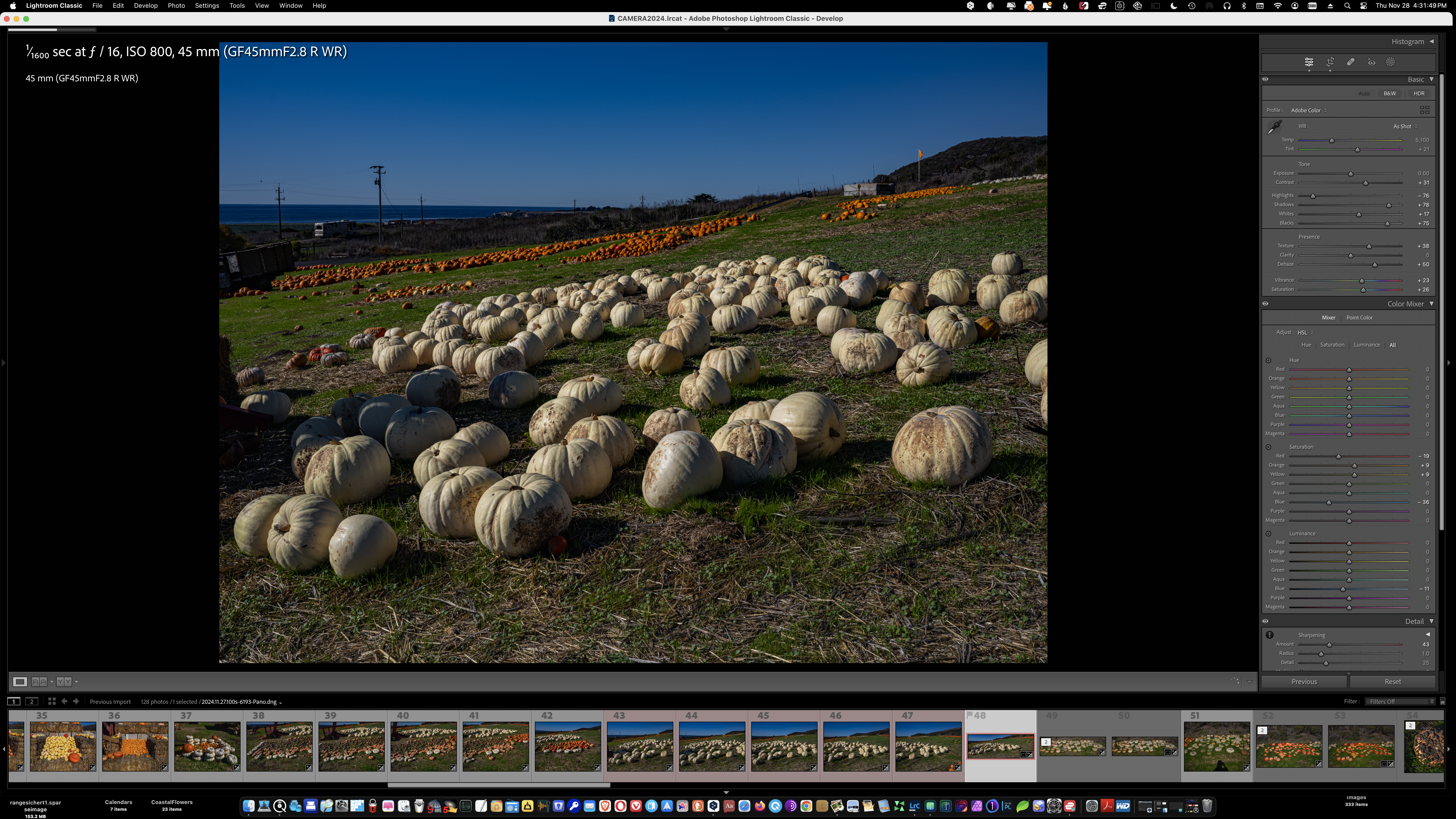
Task: Select the Red Eye correction tool
Action: pyautogui.click(x=1371, y=62)
